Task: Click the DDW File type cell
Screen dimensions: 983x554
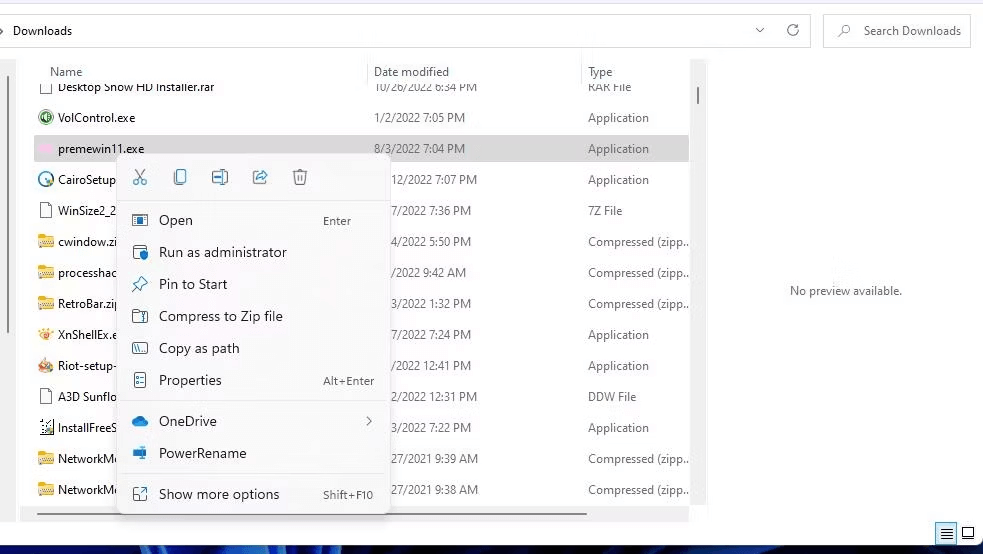Action: pos(612,397)
